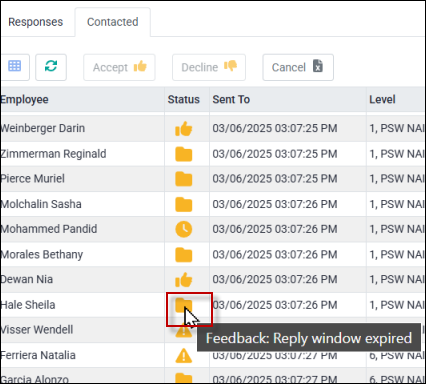Screen dimensions: 426x384
Task: Click clock status icon for Mohammed Pandid
Action: pyautogui.click(x=184, y=229)
